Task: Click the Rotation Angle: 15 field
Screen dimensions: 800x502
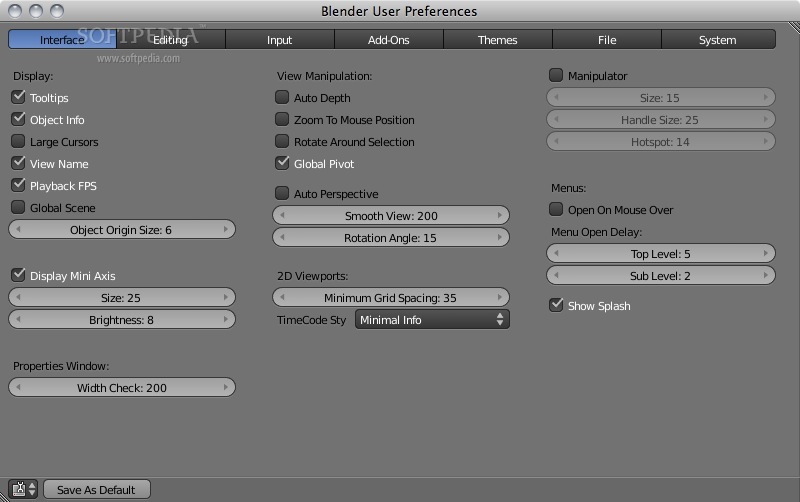Action: tap(391, 237)
